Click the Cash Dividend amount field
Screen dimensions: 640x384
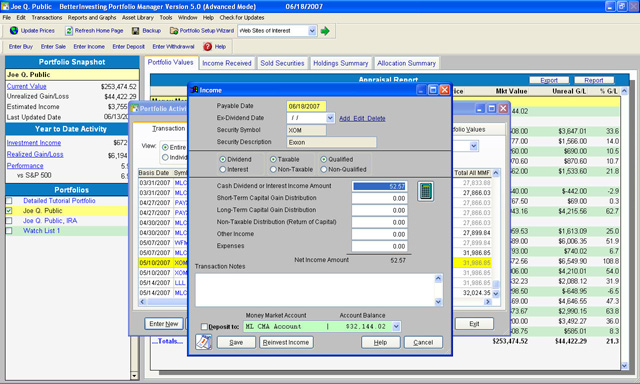pyautogui.click(x=380, y=186)
